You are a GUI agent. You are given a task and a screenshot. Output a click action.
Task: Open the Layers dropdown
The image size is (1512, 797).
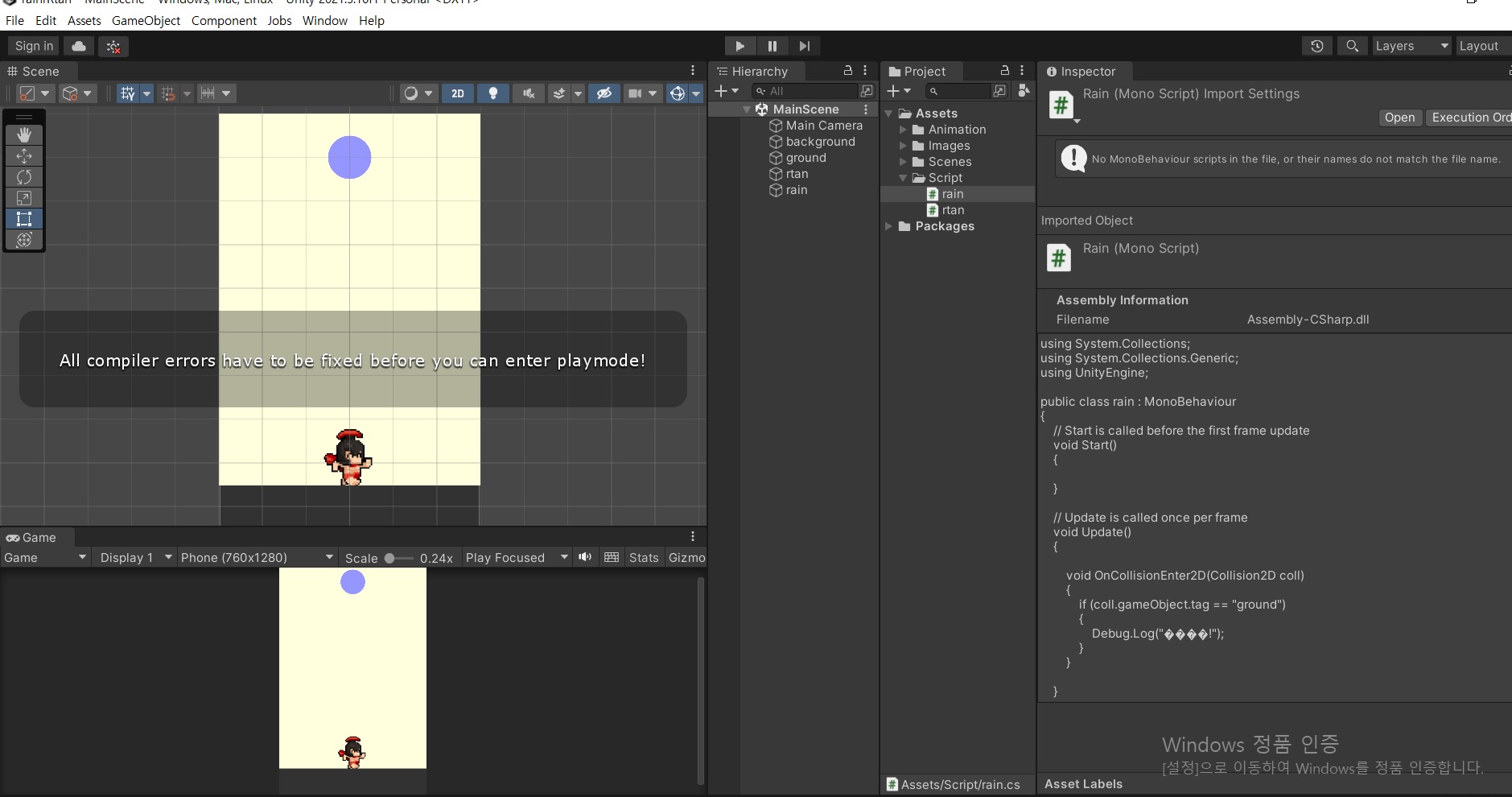1411,46
